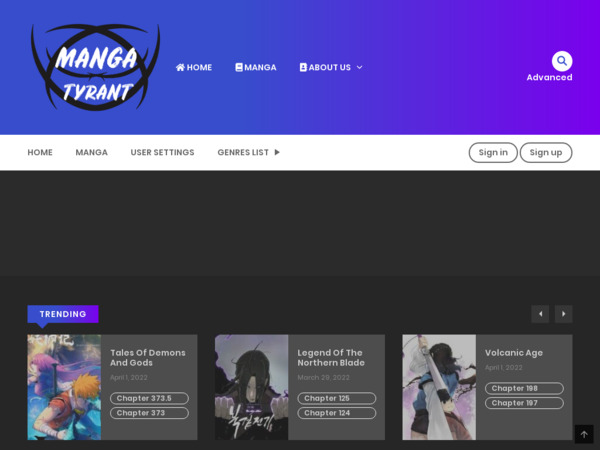Click the back-to-top arrow button

[584, 434]
